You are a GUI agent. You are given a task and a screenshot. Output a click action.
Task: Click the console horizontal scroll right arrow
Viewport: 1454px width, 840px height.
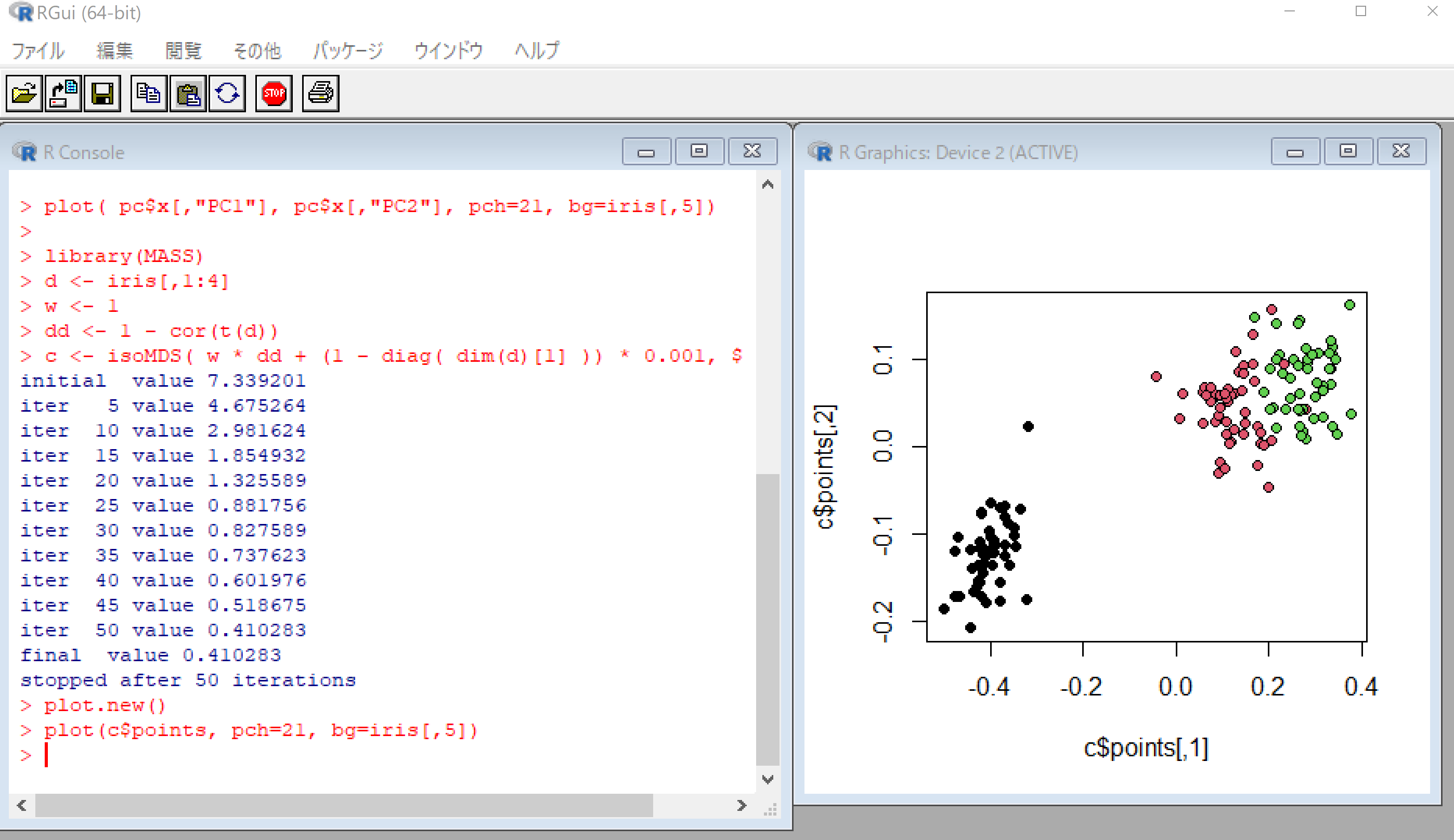pos(742,805)
